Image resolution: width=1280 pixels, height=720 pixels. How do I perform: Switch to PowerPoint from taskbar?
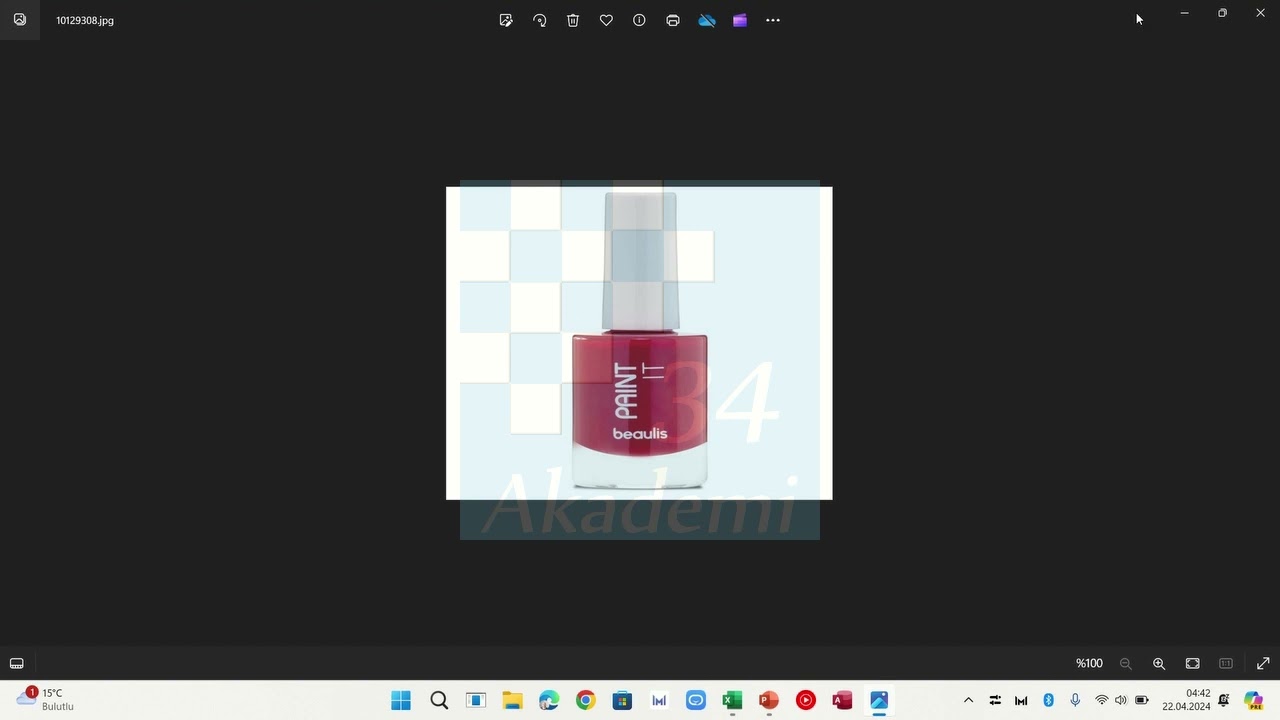click(x=769, y=700)
